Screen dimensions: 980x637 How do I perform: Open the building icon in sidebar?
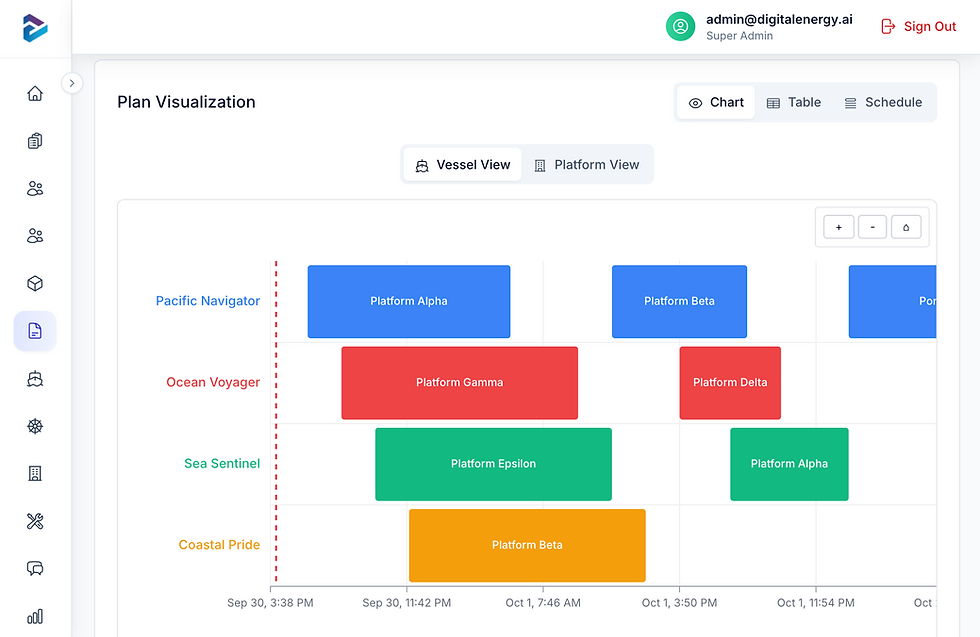[x=35, y=473]
